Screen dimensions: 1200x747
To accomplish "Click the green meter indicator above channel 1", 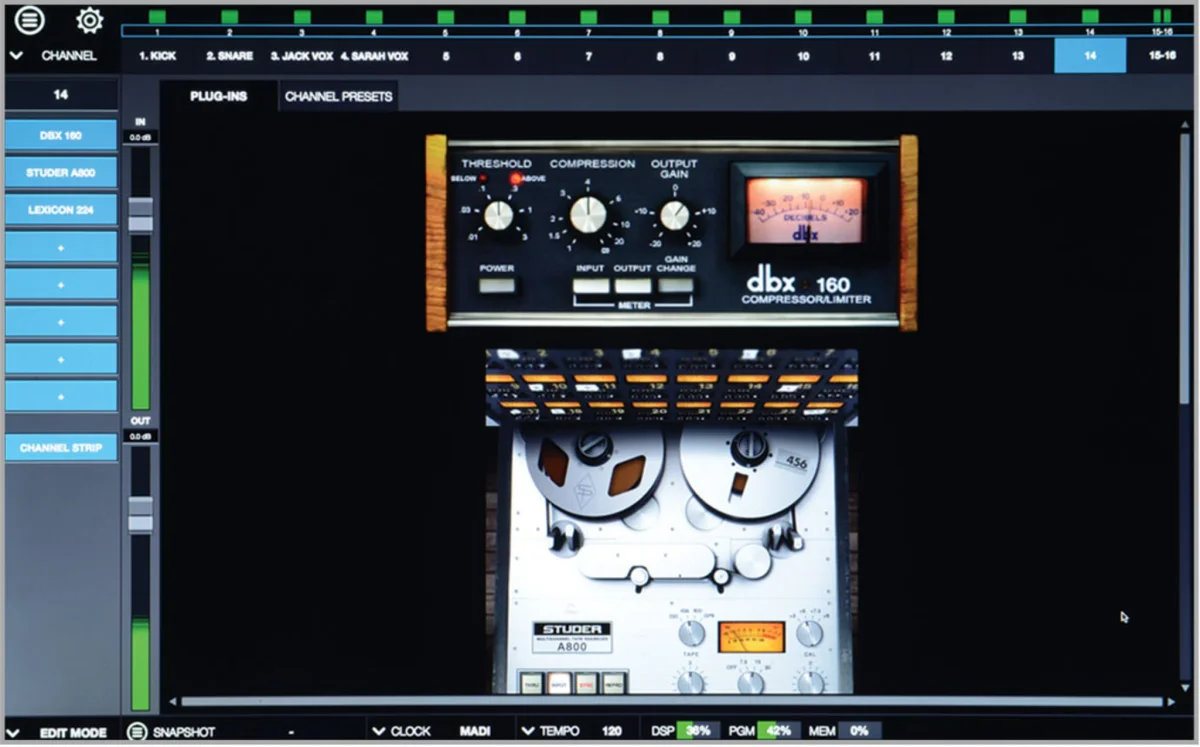I will coord(157,17).
